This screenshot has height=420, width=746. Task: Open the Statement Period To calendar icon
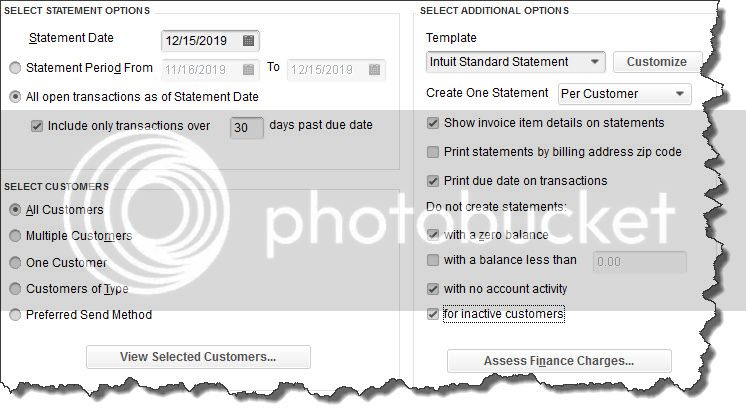374,69
